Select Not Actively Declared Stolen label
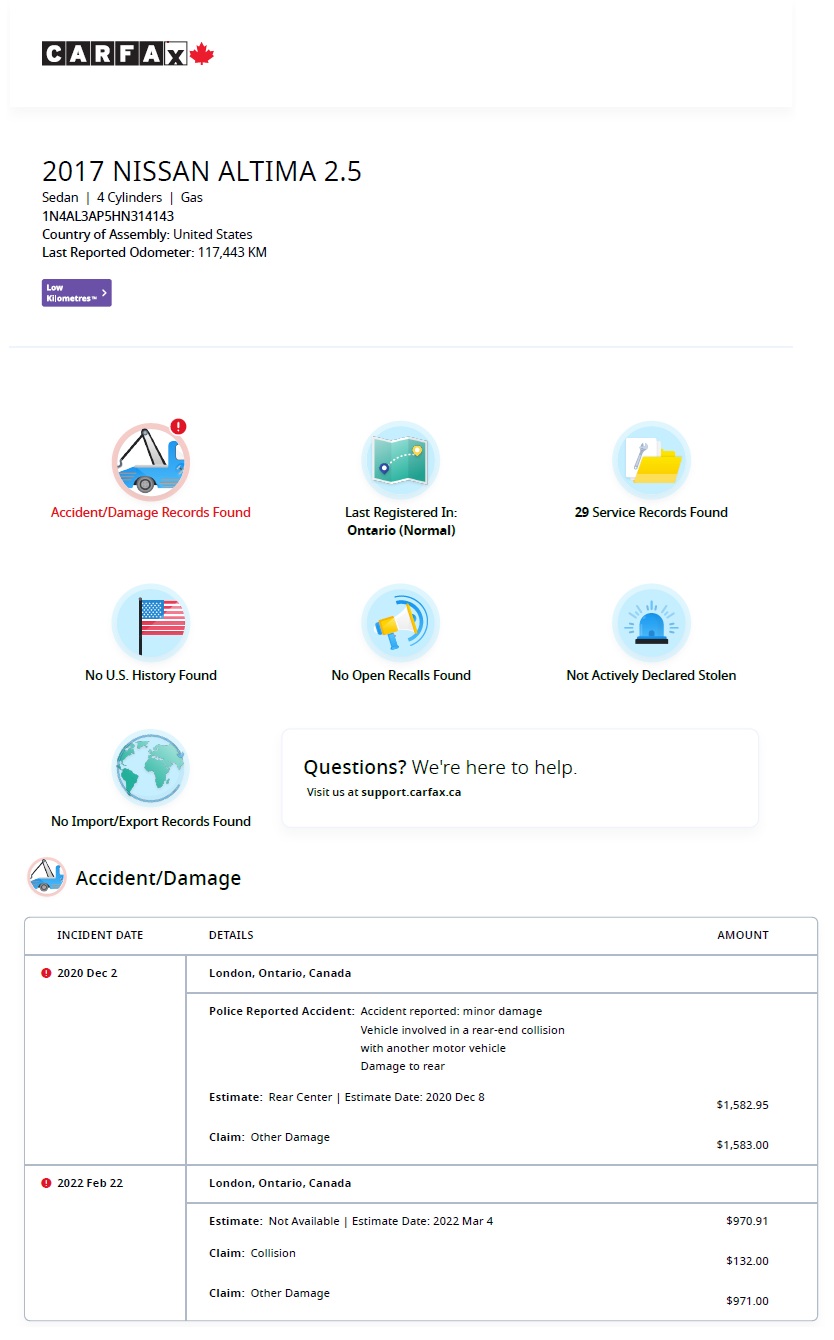 click(651, 675)
